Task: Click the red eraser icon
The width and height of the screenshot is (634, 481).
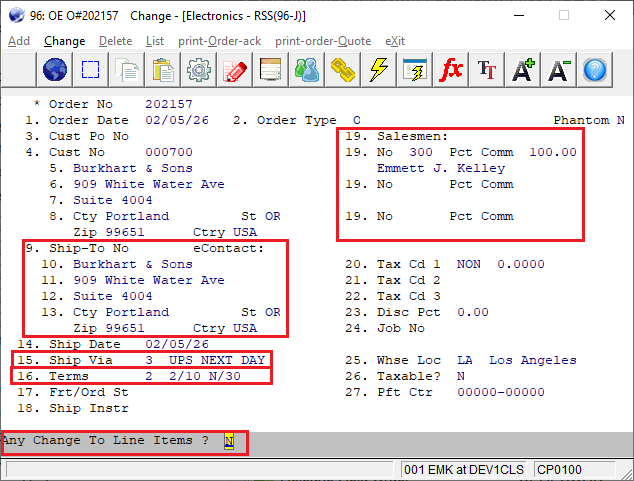Action: click(x=235, y=70)
